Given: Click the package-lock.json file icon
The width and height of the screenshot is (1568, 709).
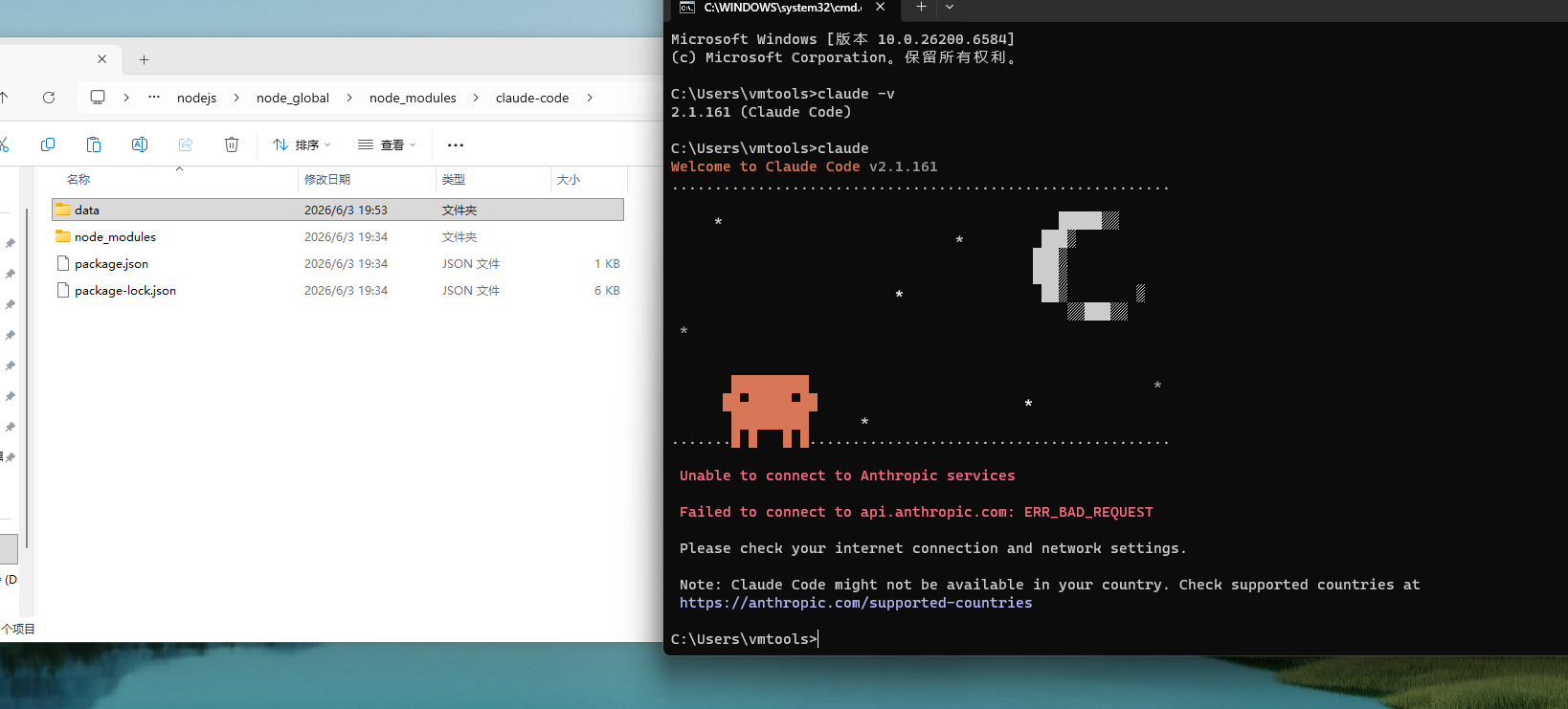Looking at the screenshot, I should click(63, 290).
